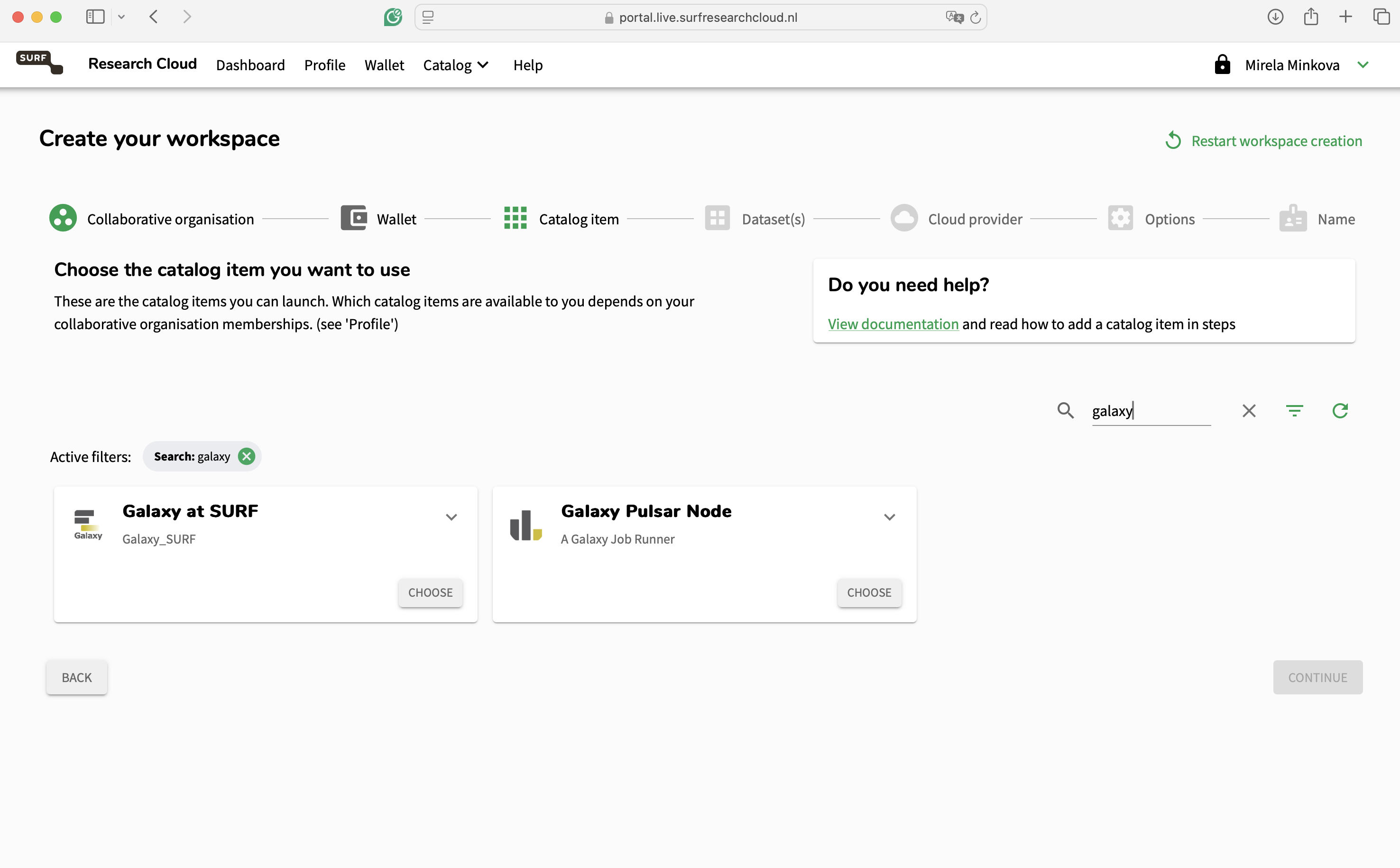Click the search magnifier icon
The image size is (1400, 868).
click(x=1065, y=410)
